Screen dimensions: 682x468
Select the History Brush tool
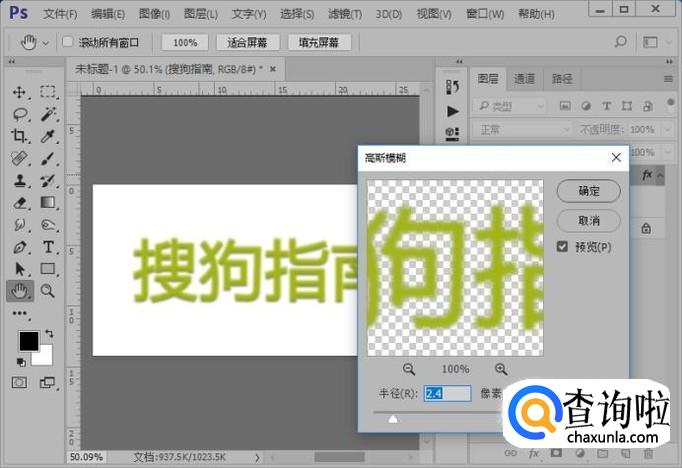[48, 181]
